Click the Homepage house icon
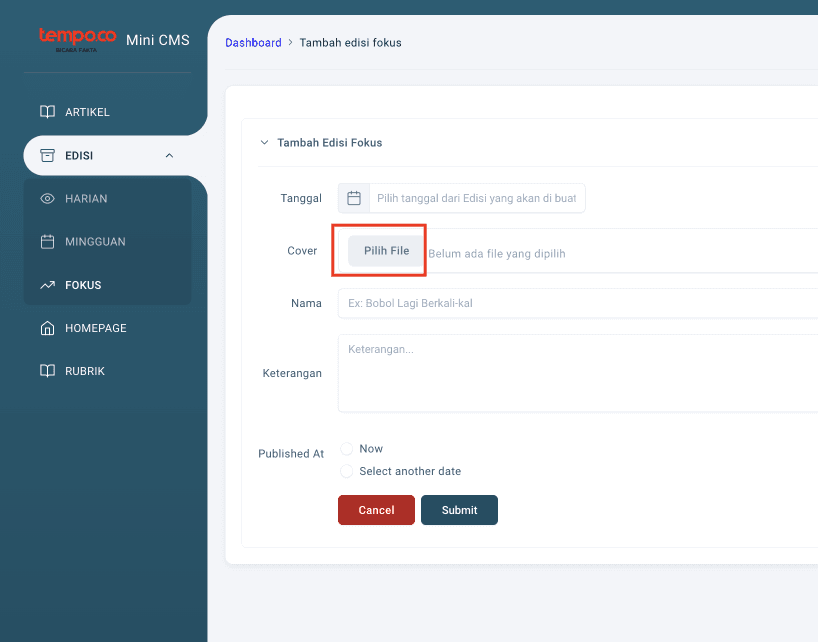 tap(47, 328)
